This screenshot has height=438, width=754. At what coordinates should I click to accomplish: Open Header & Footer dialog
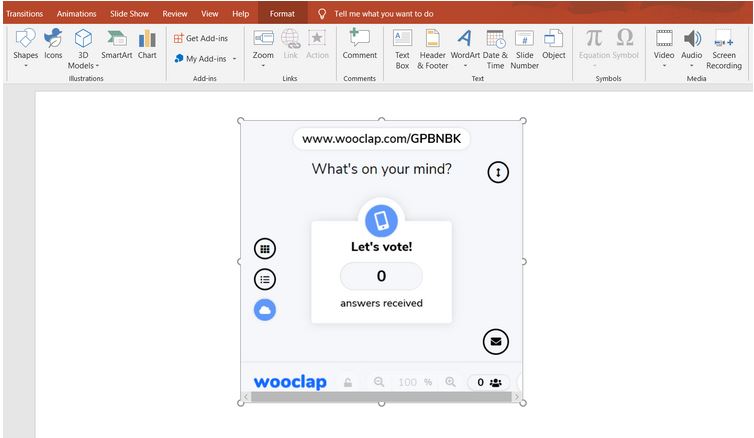point(432,49)
